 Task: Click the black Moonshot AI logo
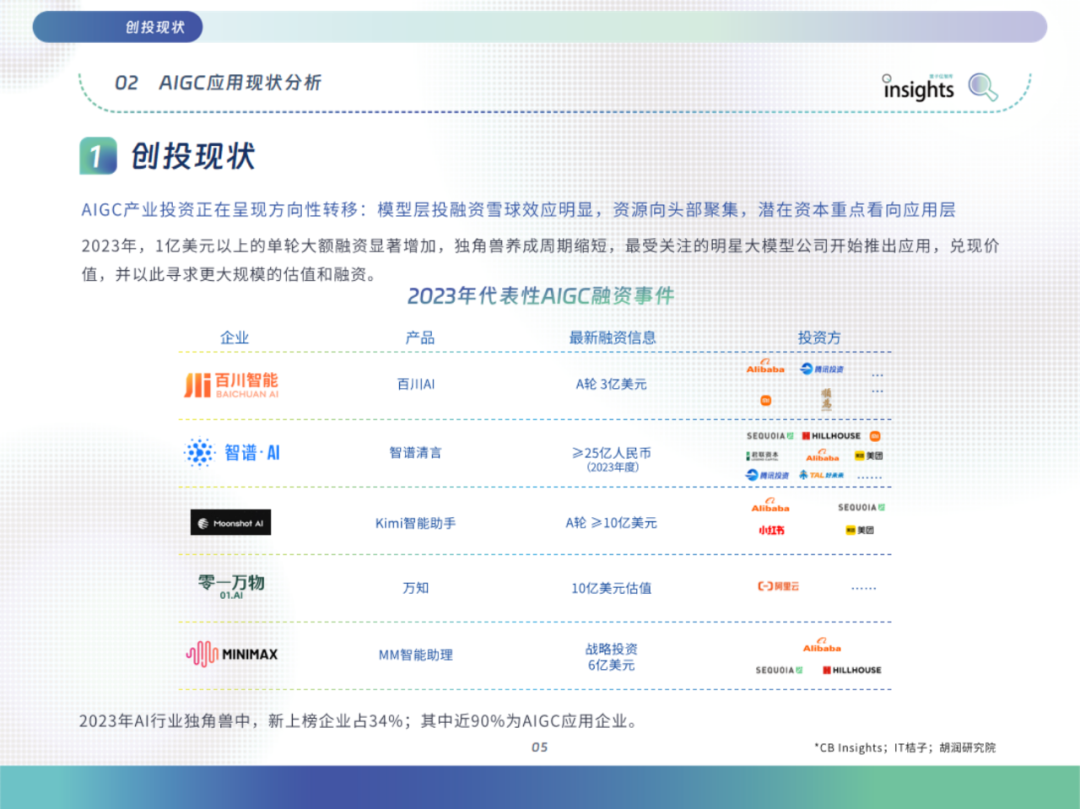coord(231,523)
